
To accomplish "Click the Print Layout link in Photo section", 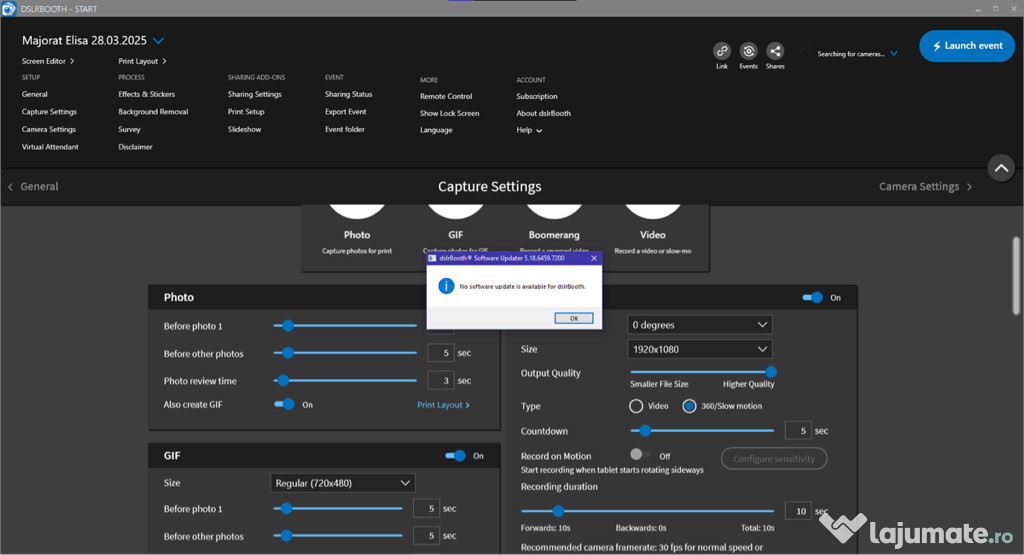I will [443, 405].
